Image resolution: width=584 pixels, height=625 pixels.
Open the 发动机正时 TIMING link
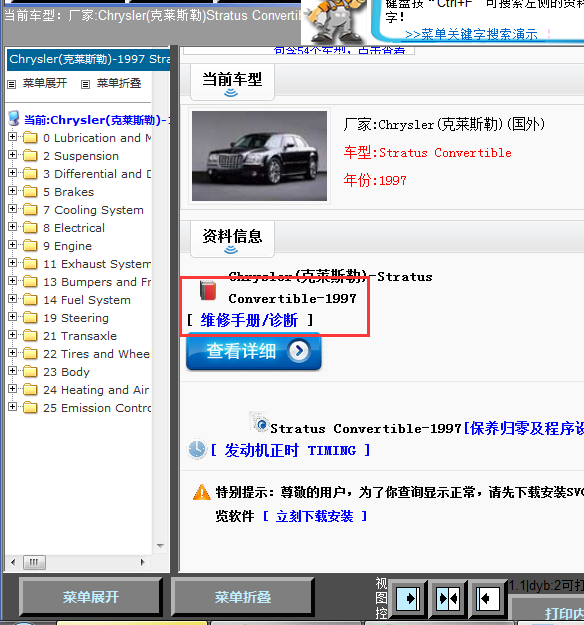291,450
